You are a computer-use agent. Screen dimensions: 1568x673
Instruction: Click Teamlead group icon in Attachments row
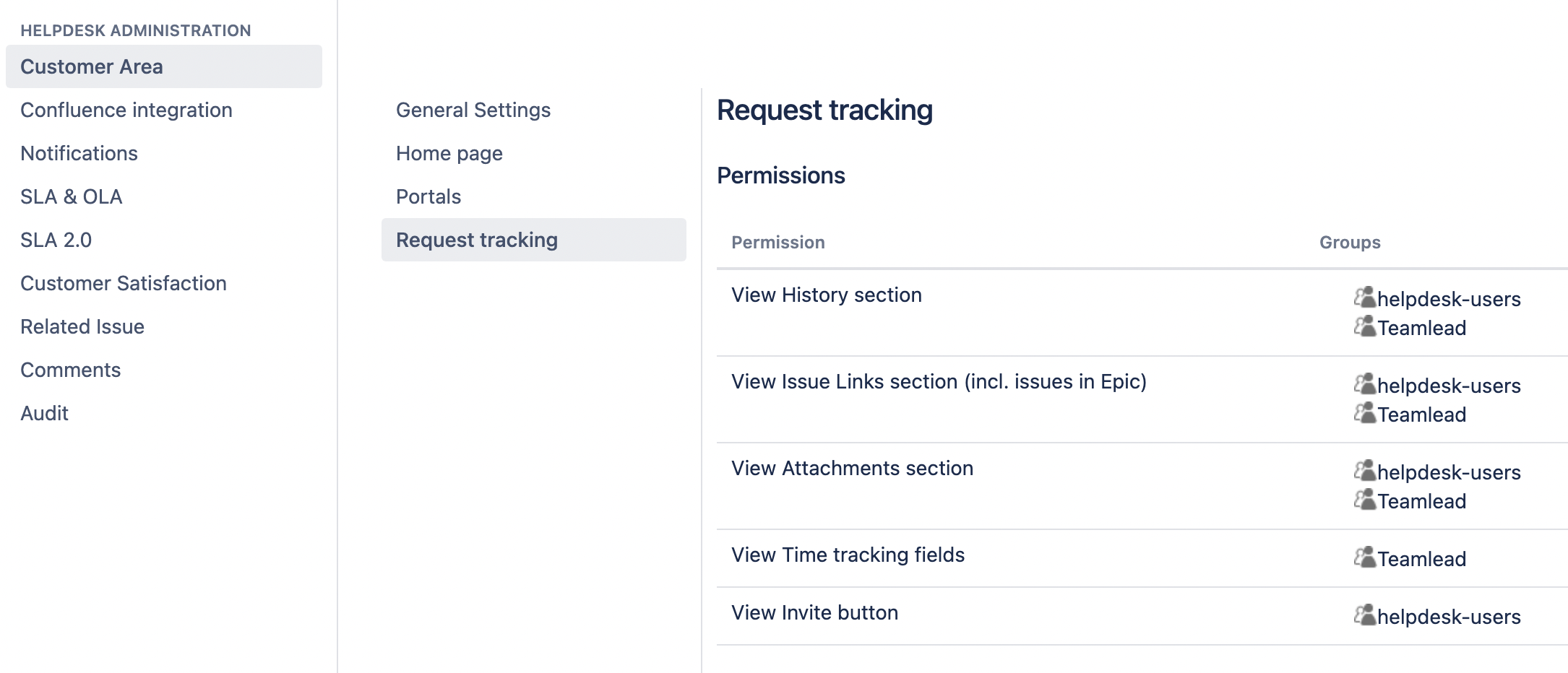pos(1364,500)
